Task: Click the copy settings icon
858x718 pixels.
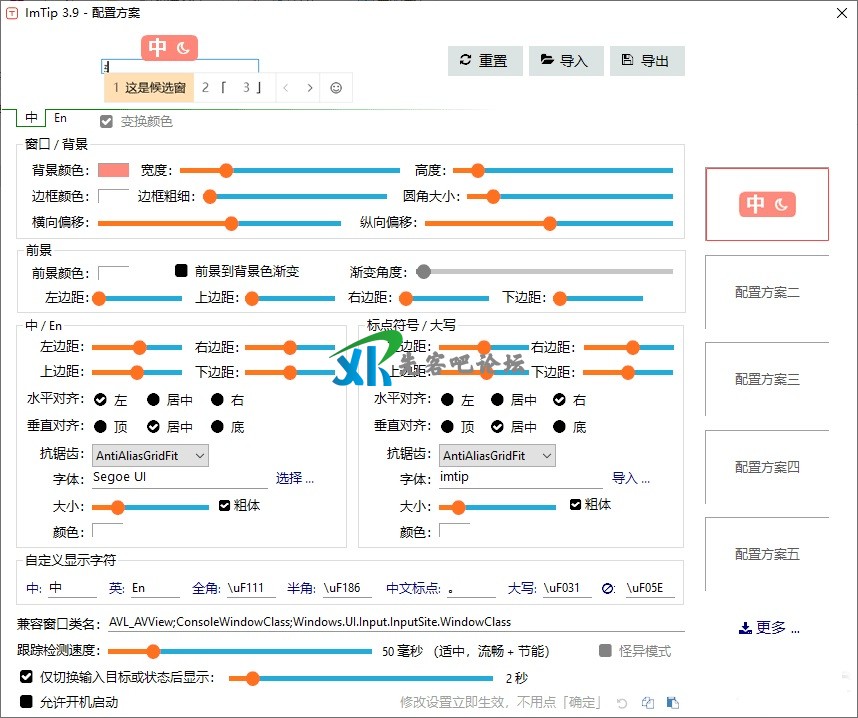Action: tap(648, 703)
